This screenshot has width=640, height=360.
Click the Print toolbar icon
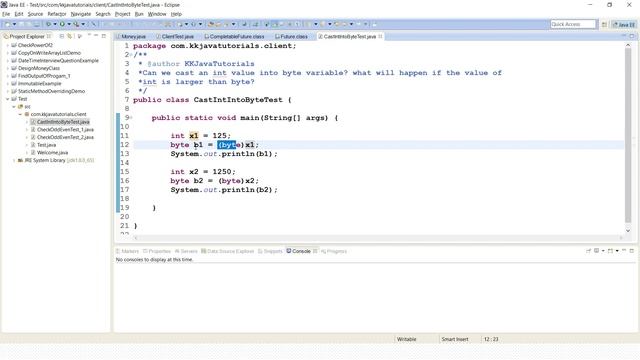click(x=37, y=24)
